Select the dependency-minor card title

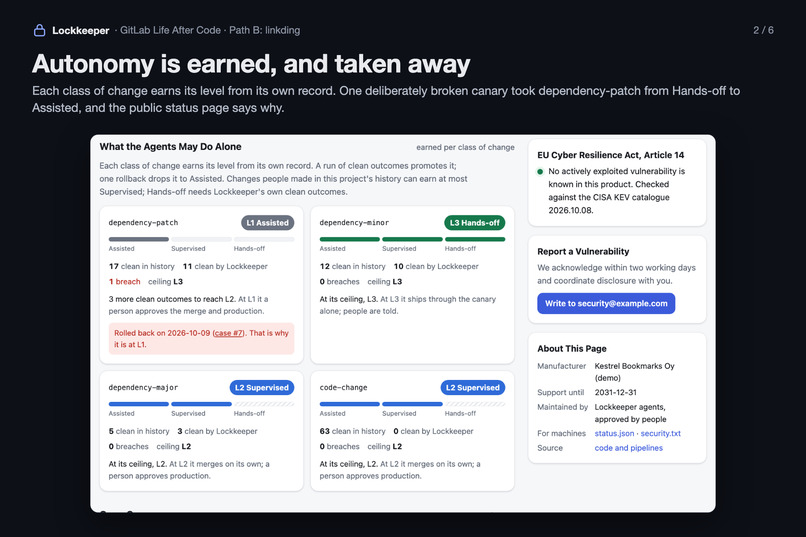coord(354,223)
